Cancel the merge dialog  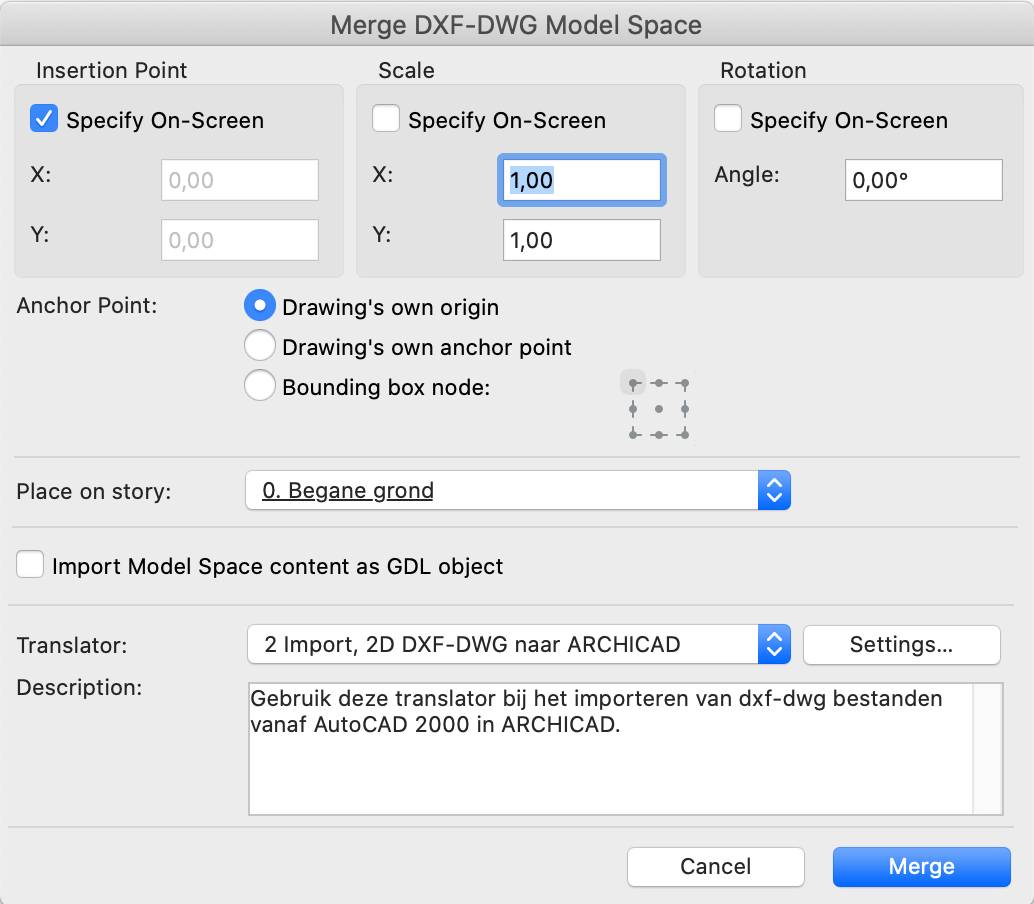(x=715, y=866)
